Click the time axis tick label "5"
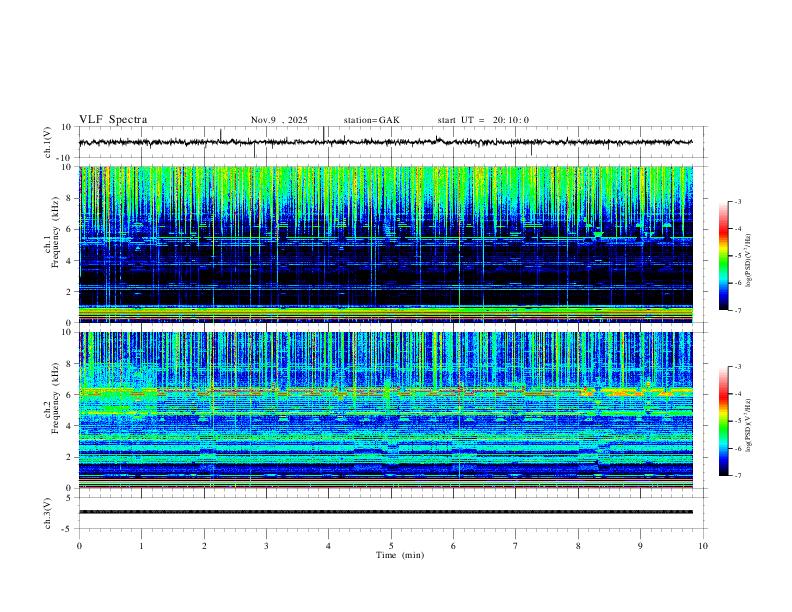The image size is (792, 612). tap(391, 546)
